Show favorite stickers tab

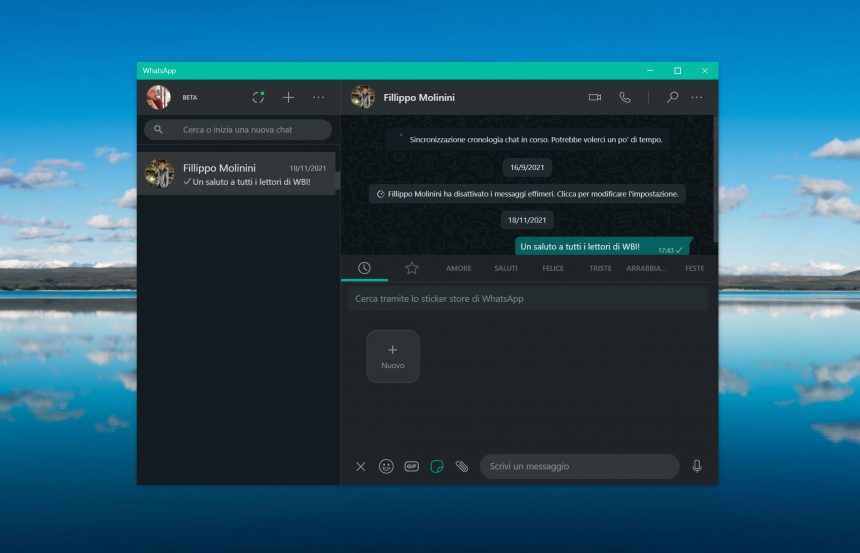click(412, 268)
